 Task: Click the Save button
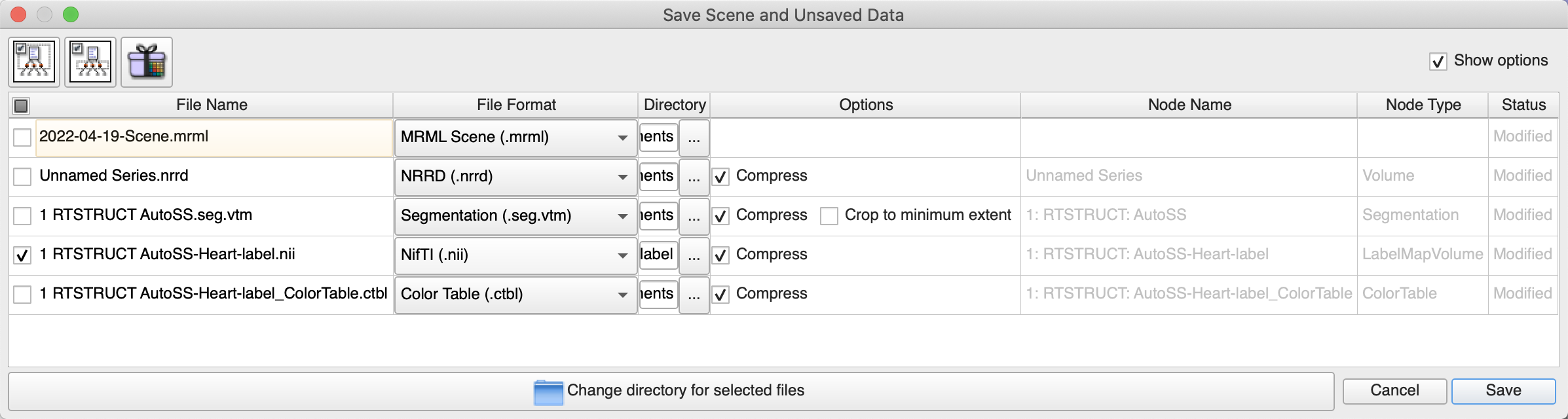(1503, 391)
